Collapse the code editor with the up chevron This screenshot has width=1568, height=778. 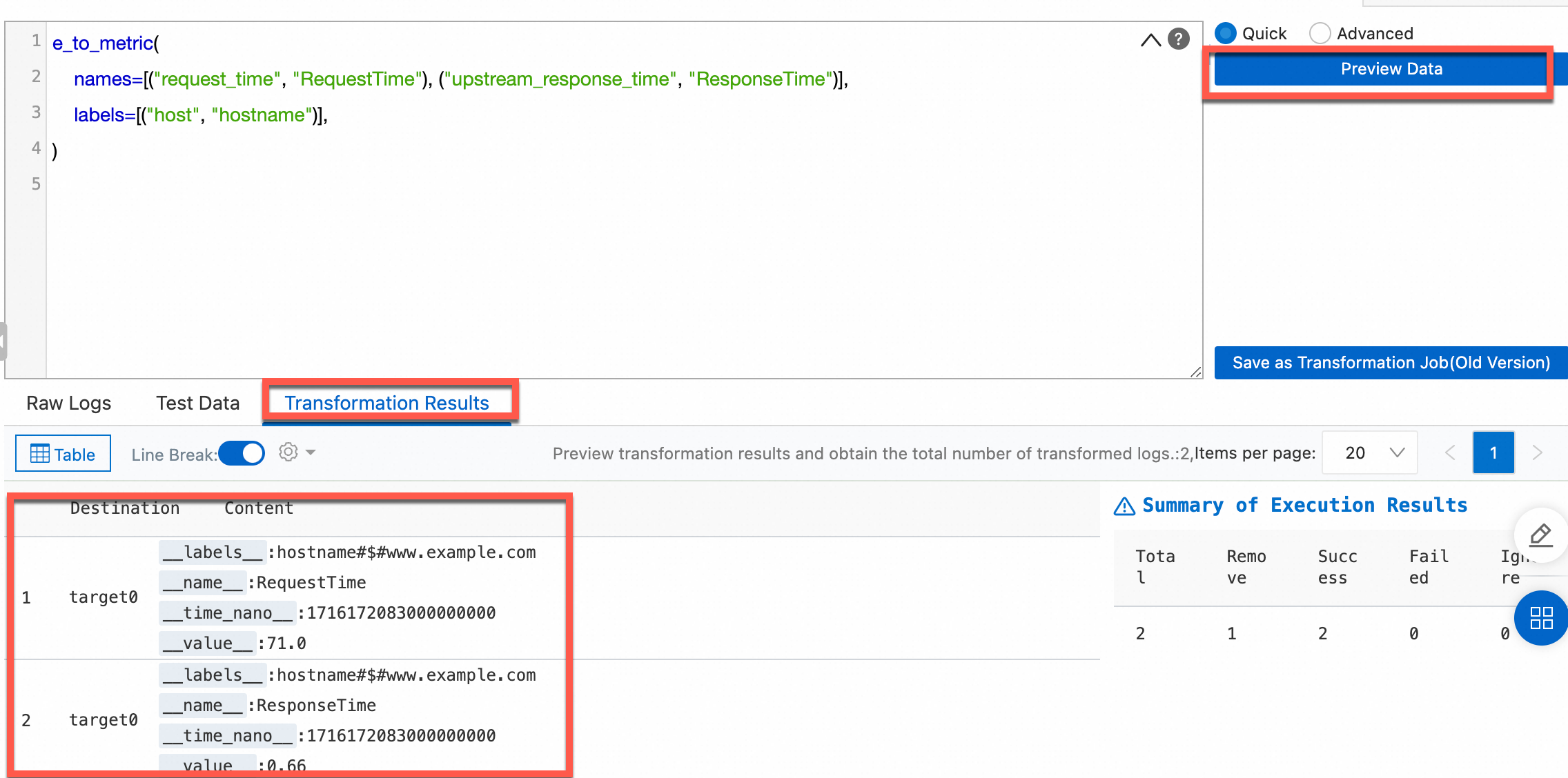1150,40
